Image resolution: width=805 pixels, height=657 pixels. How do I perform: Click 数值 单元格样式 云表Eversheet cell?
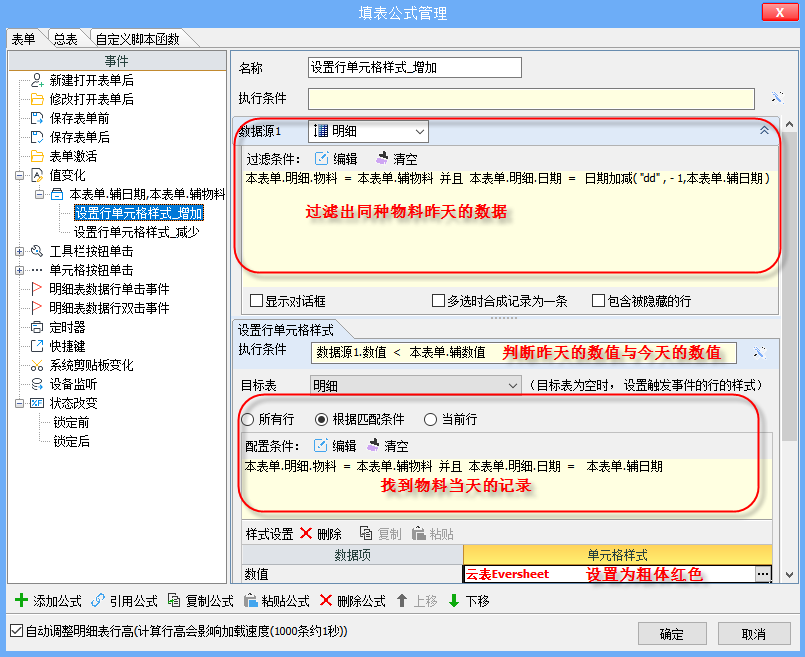(609, 574)
